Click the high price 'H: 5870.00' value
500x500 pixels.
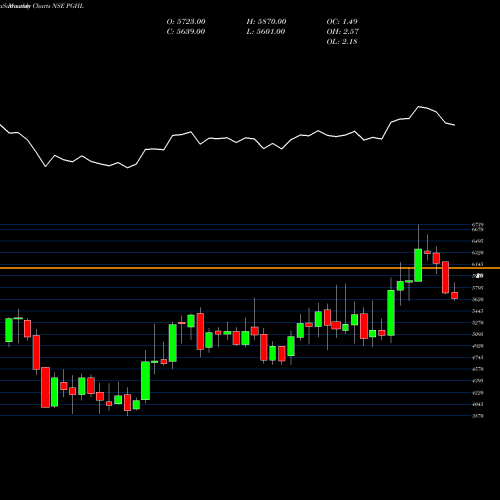(266, 22)
